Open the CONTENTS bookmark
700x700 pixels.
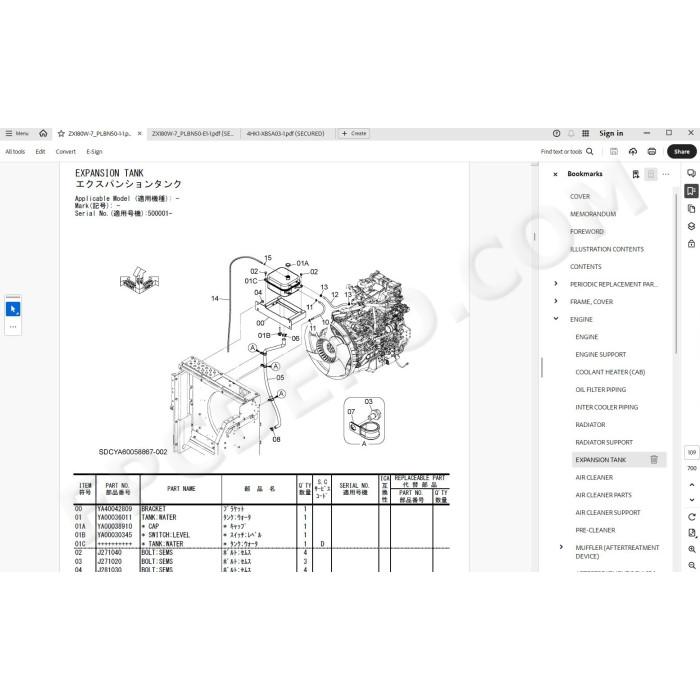tap(586, 267)
